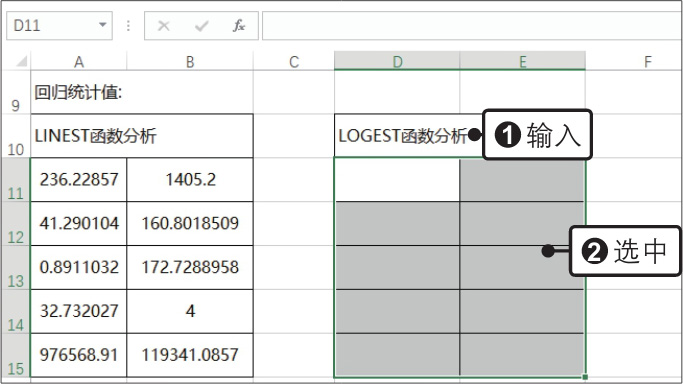Click cell with value 160.8018509

pyautogui.click(x=190, y=224)
